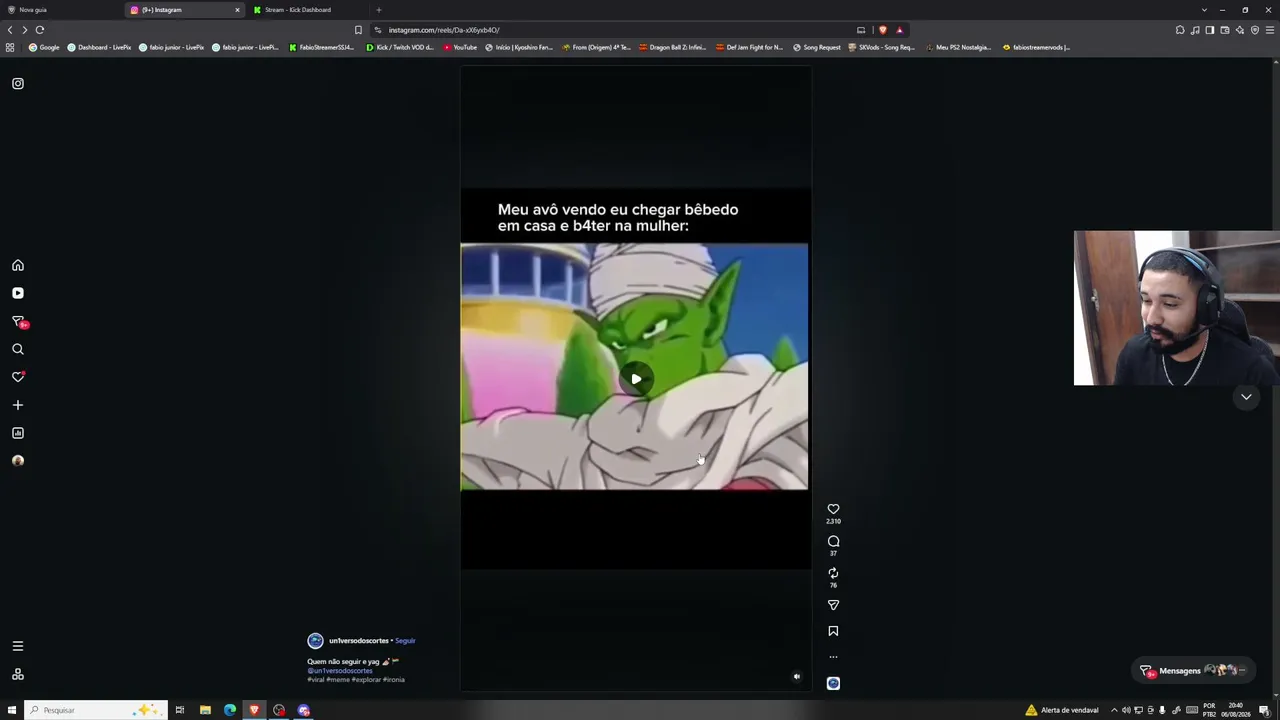Image resolution: width=1280 pixels, height=720 pixels.
Task: Open the sidebar Messages icon with red badge
Action: (x=18, y=321)
